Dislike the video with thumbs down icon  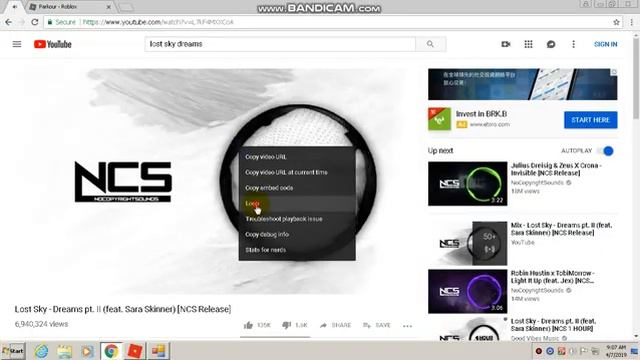(287, 325)
